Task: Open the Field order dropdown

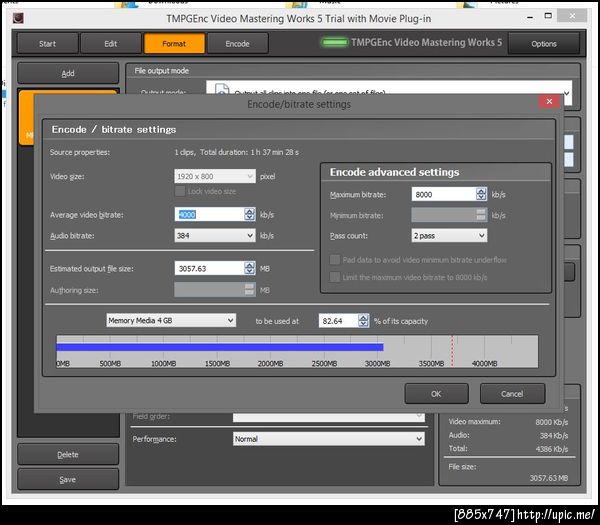Action: point(329,417)
